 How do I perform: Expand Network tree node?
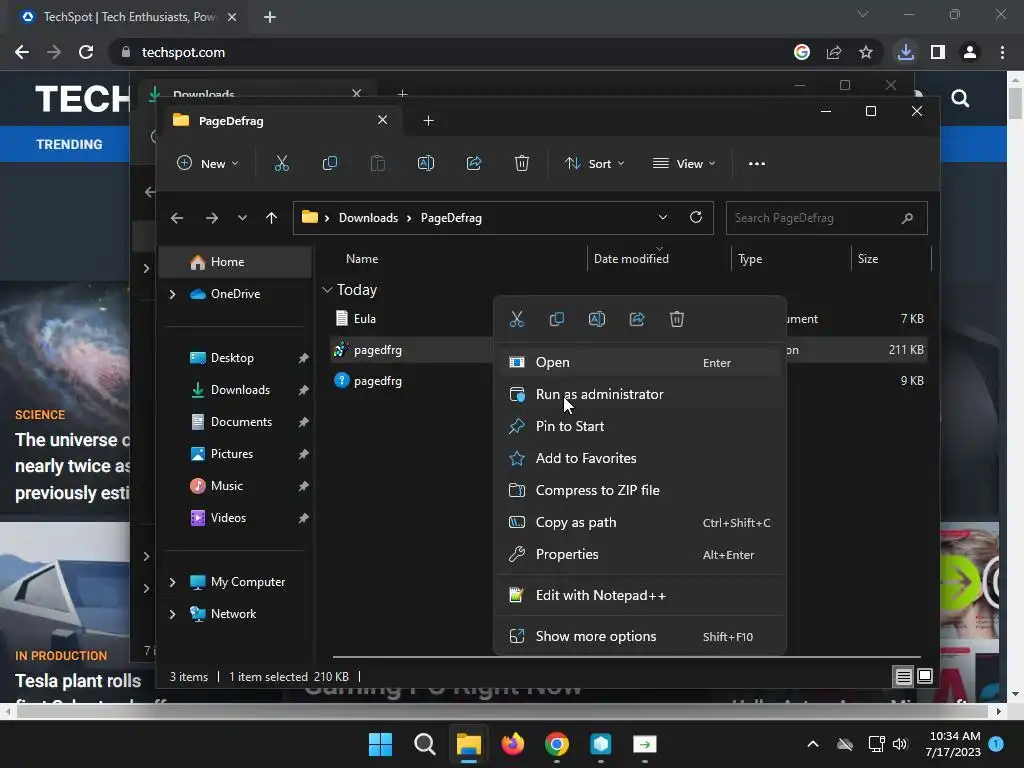click(x=172, y=614)
